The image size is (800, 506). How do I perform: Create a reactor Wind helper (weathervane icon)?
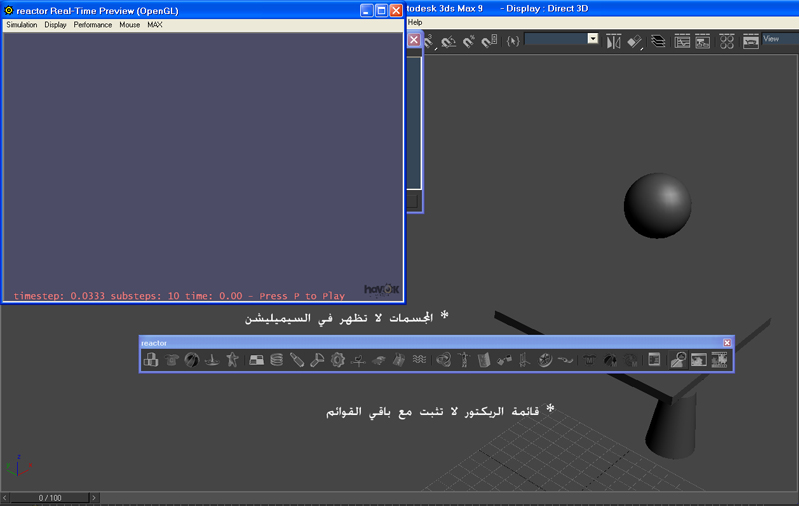[358, 360]
